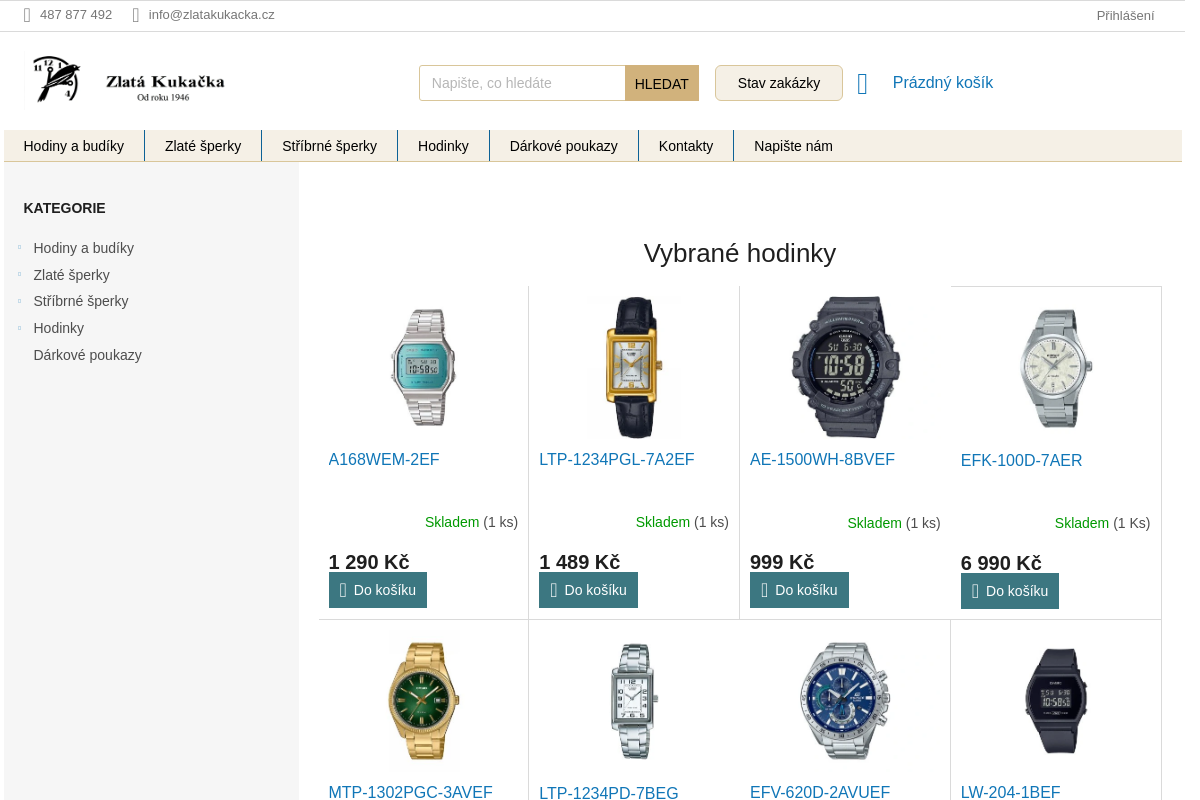This screenshot has width=1200, height=800.
Task: Open the Hodinky menu item
Action: tap(443, 146)
